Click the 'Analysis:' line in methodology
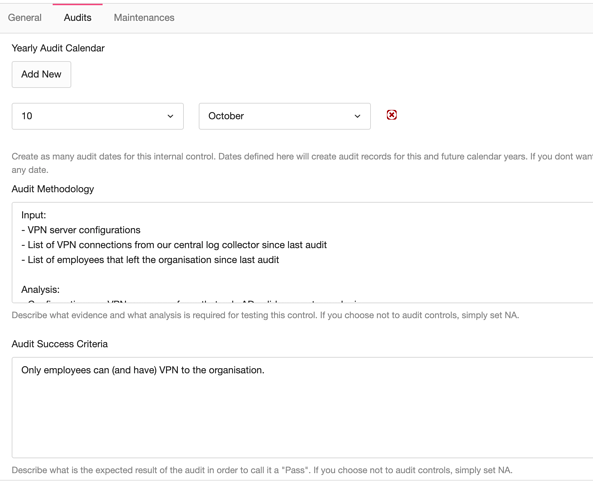Screen dimensions: 593x500 point(40,290)
